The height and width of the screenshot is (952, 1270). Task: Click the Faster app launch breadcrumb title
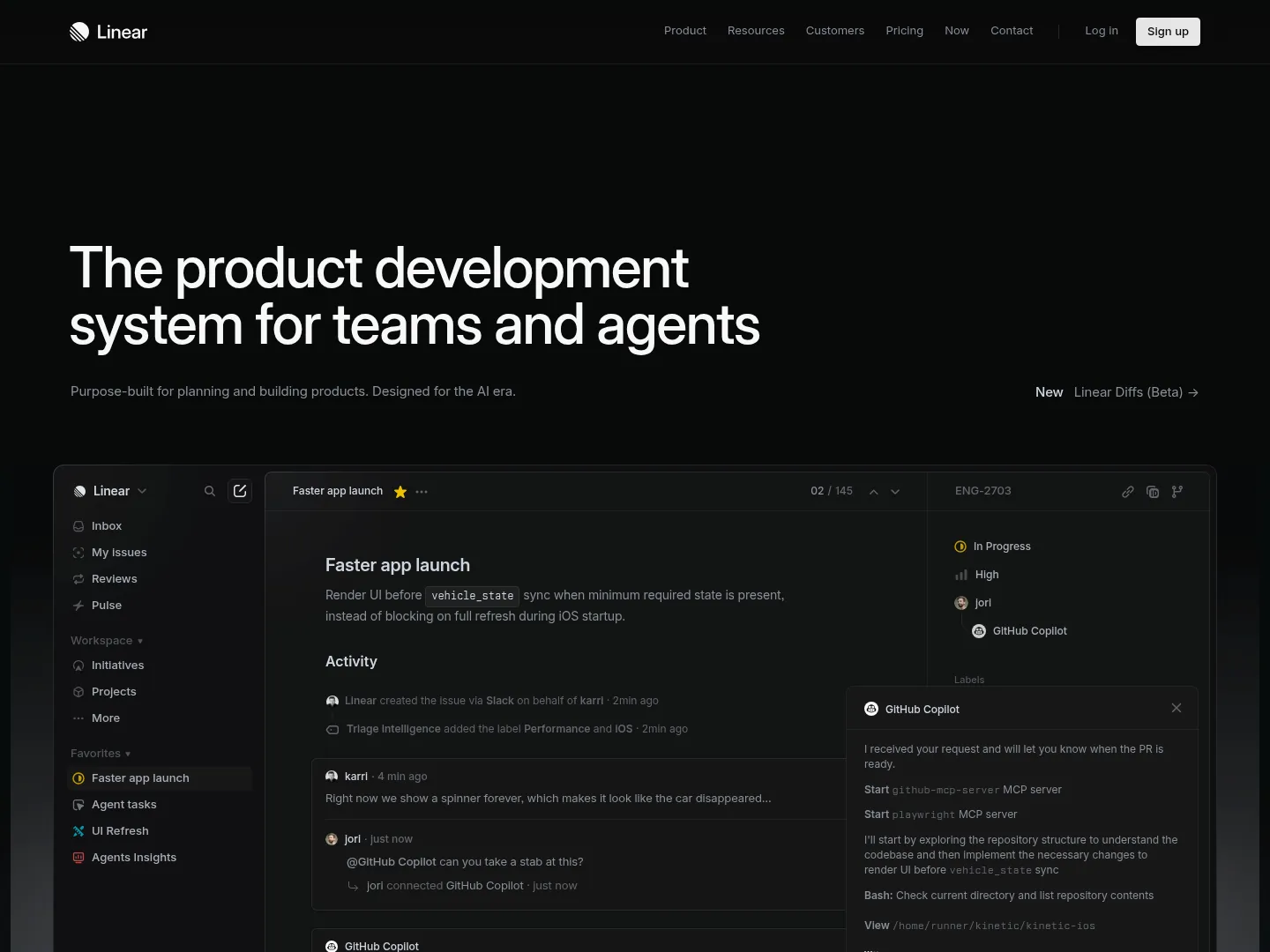[338, 491]
